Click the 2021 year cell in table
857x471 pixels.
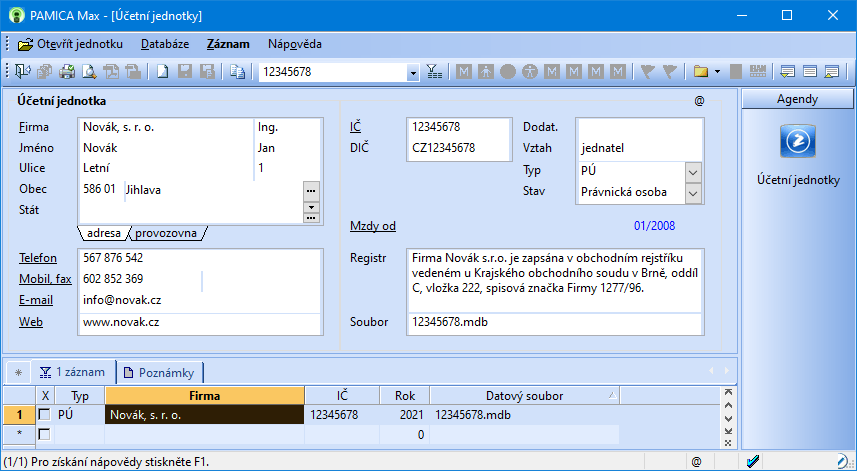405,415
